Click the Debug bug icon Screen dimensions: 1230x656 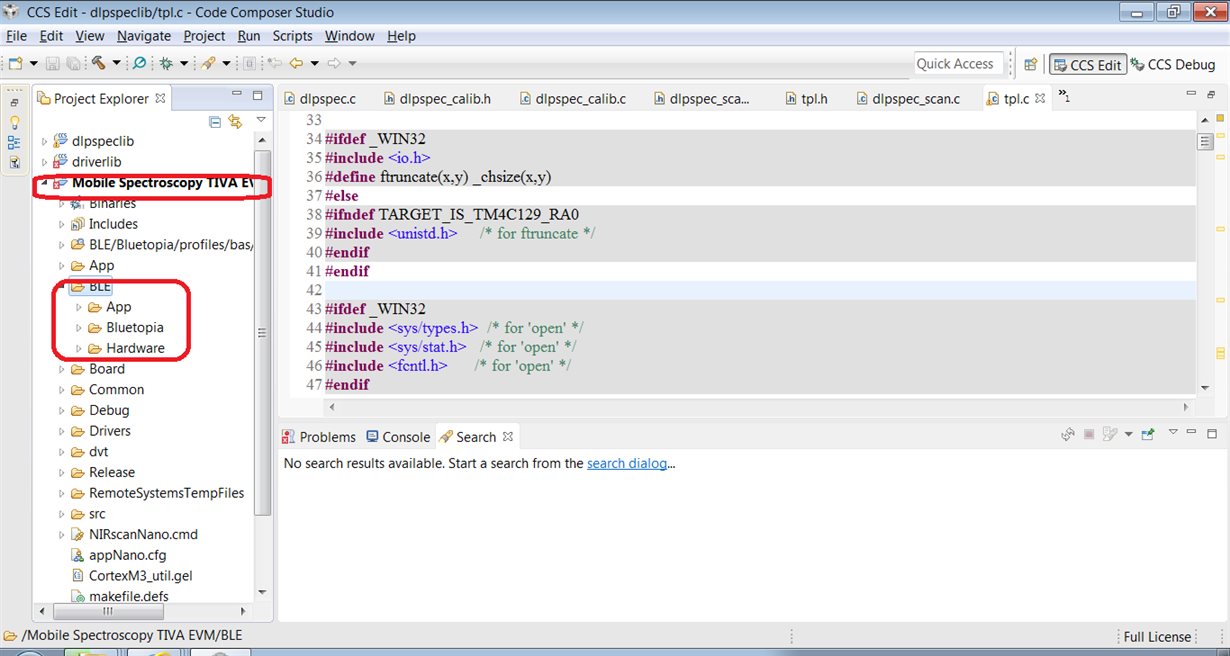tap(166, 63)
